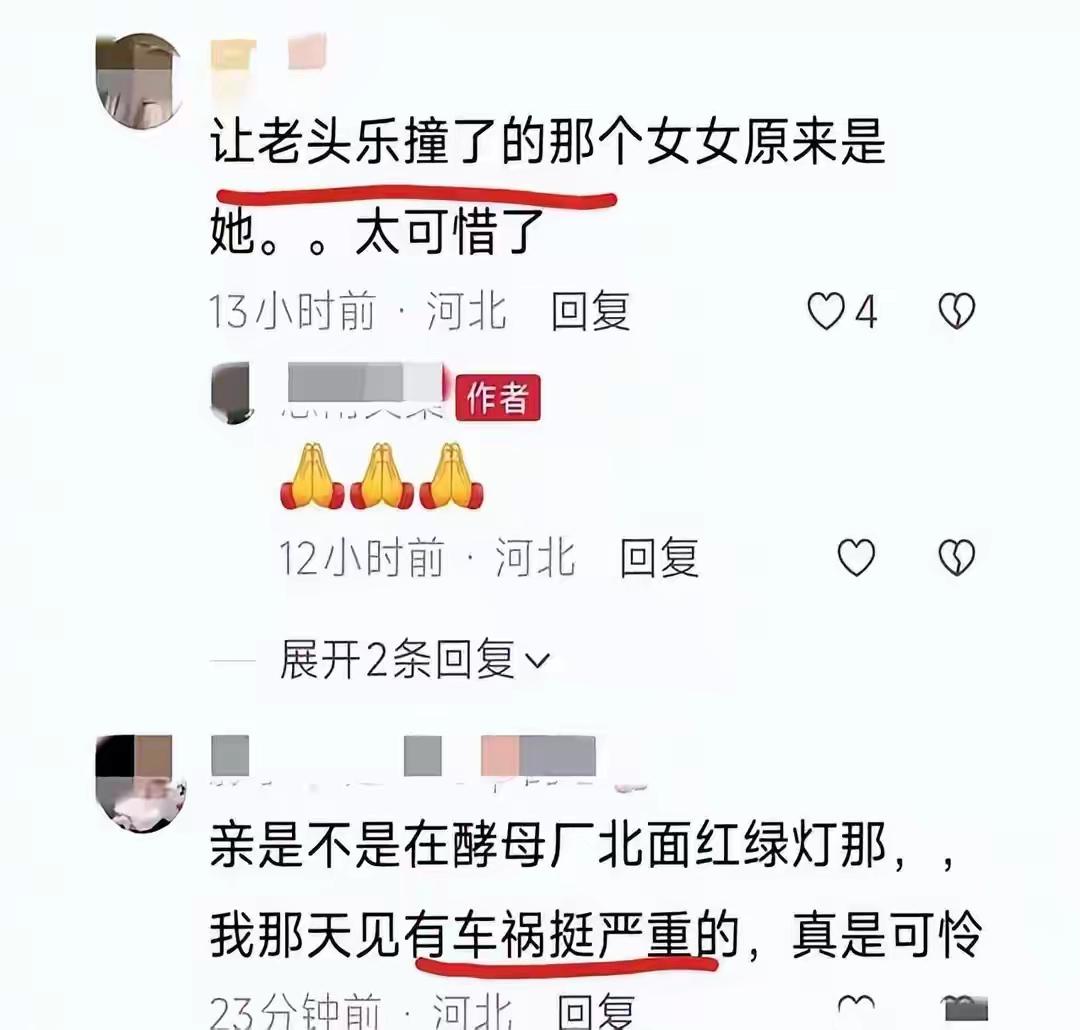Reply to the 23分钟前 comment via 回复
This screenshot has width=1080, height=1030.
[x=596, y=1011]
